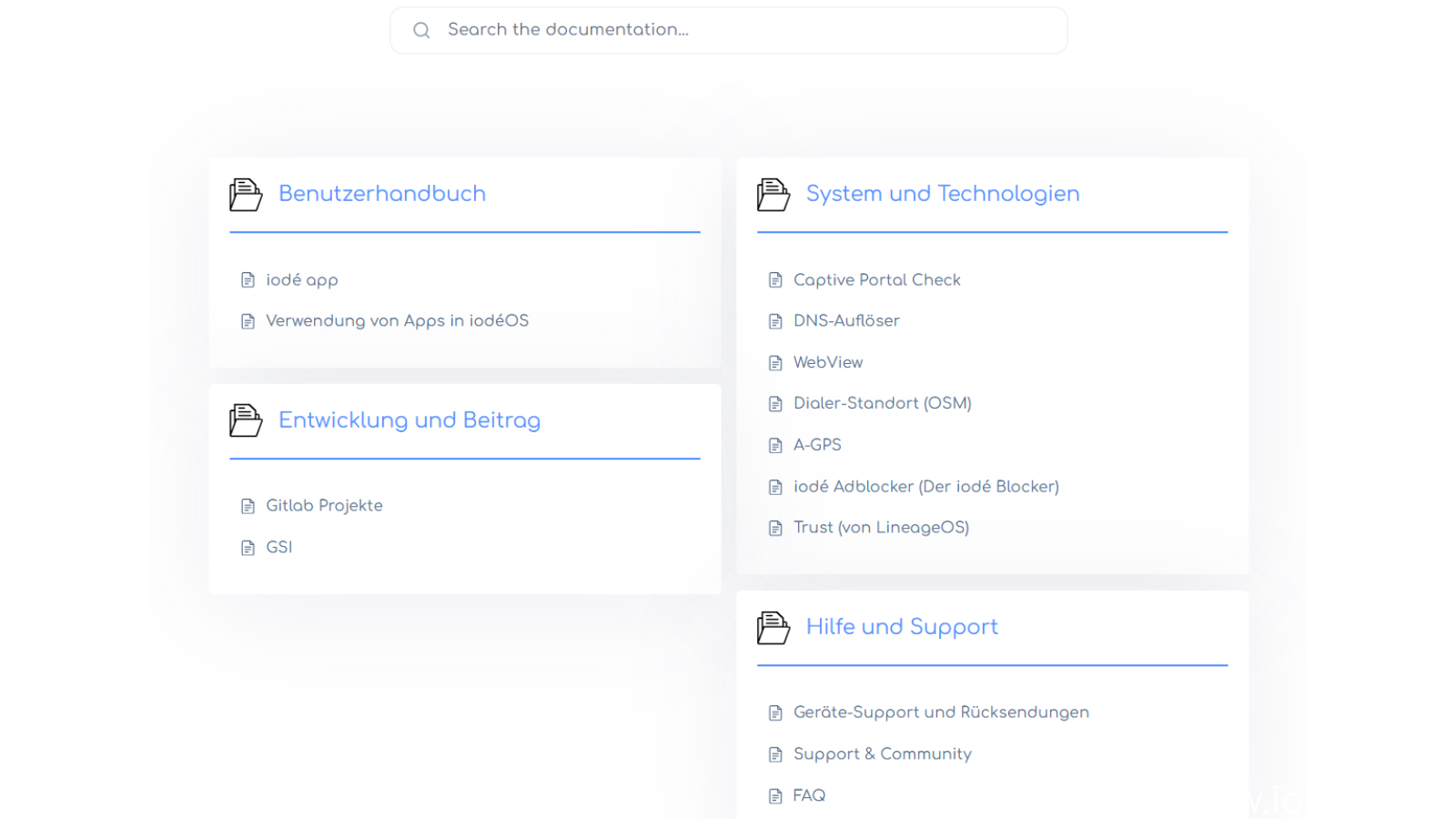This screenshot has height=819, width=1456.
Task: Click the document icon beside GSI
Action: (248, 548)
